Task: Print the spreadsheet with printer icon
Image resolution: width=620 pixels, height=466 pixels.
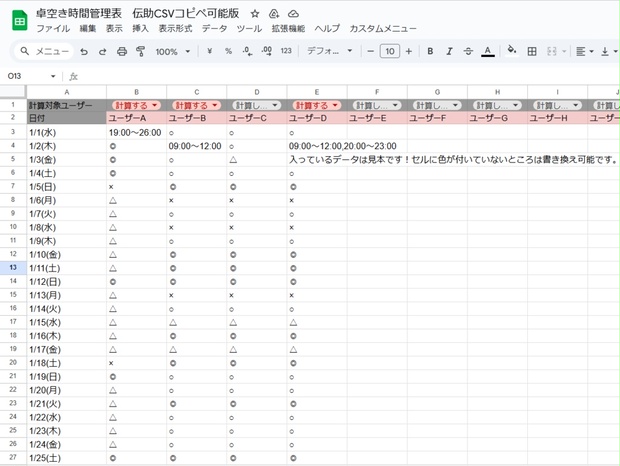Action: pyautogui.click(x=122, y=51)
